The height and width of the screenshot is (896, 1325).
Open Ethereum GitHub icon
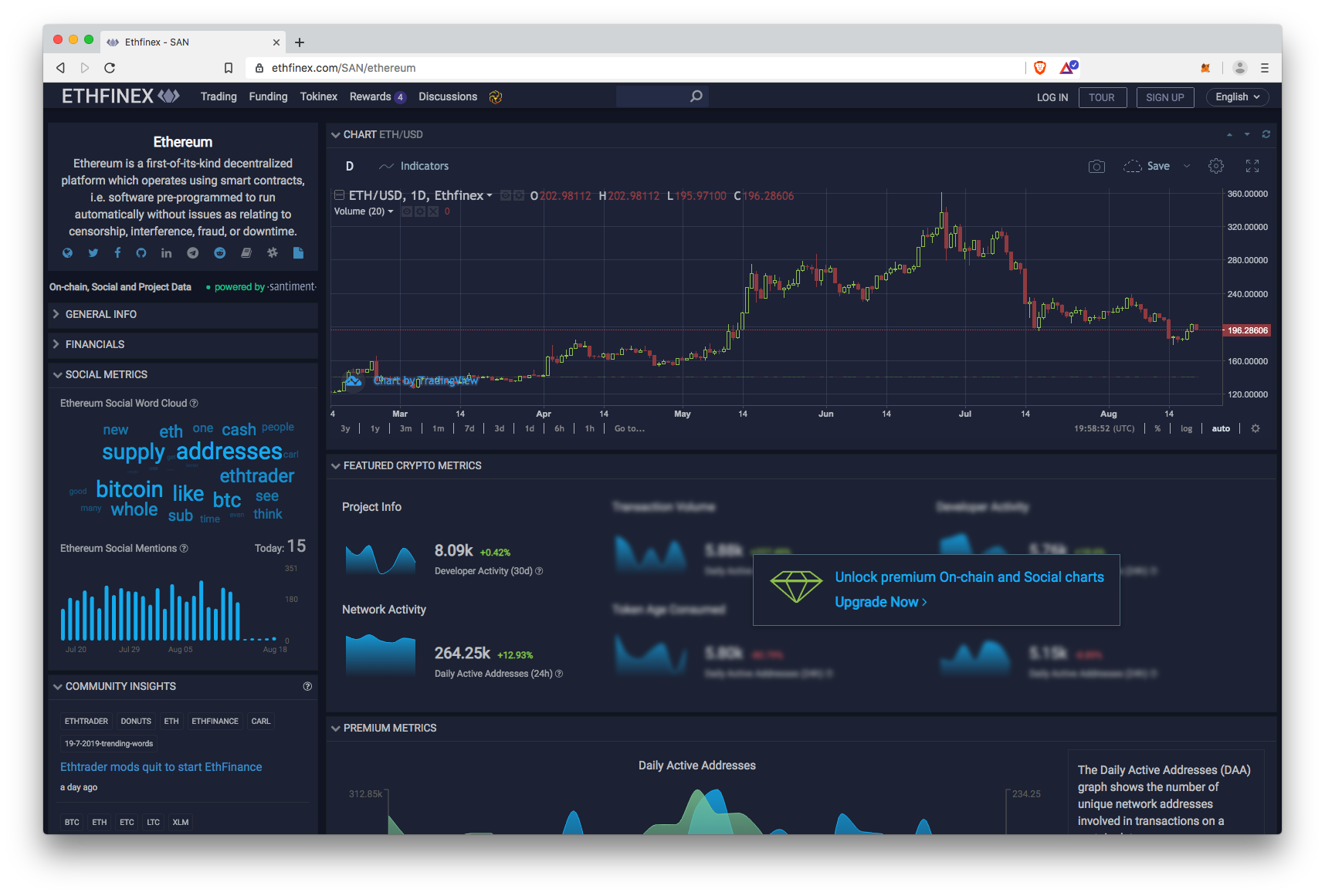pyautogui.click(x=141, y=253)
